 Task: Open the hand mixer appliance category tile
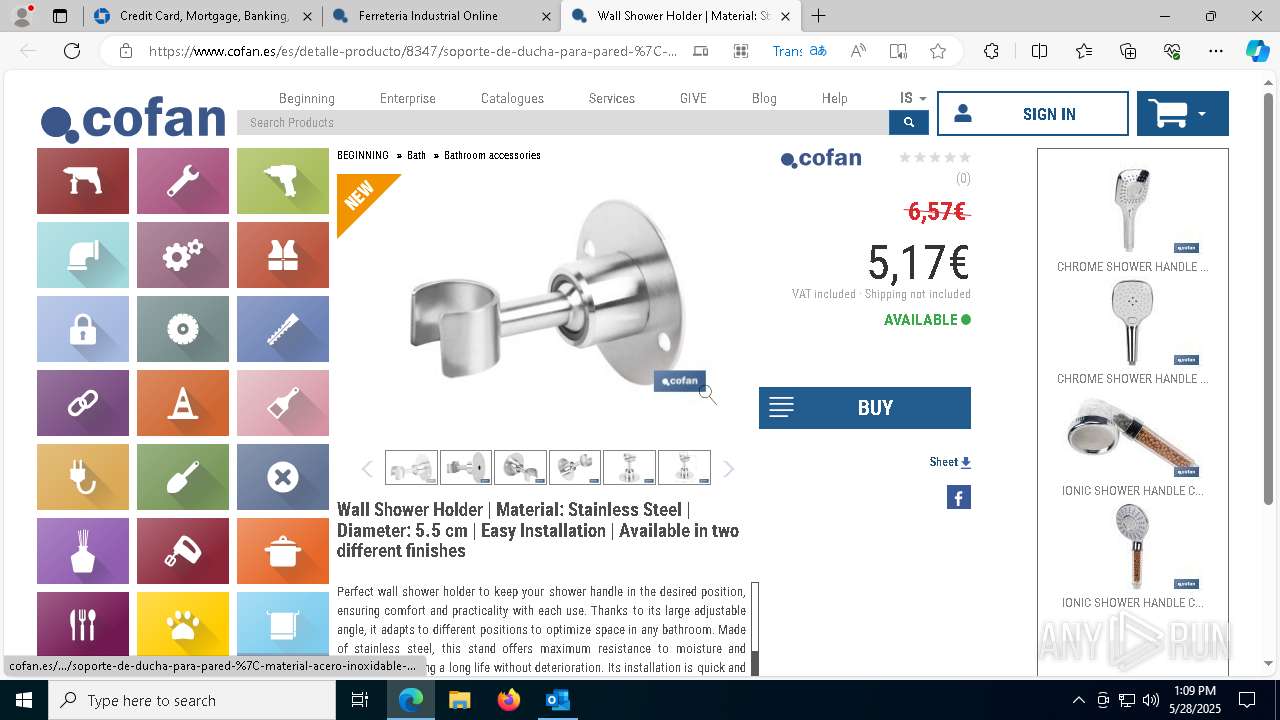pos(183,551)
